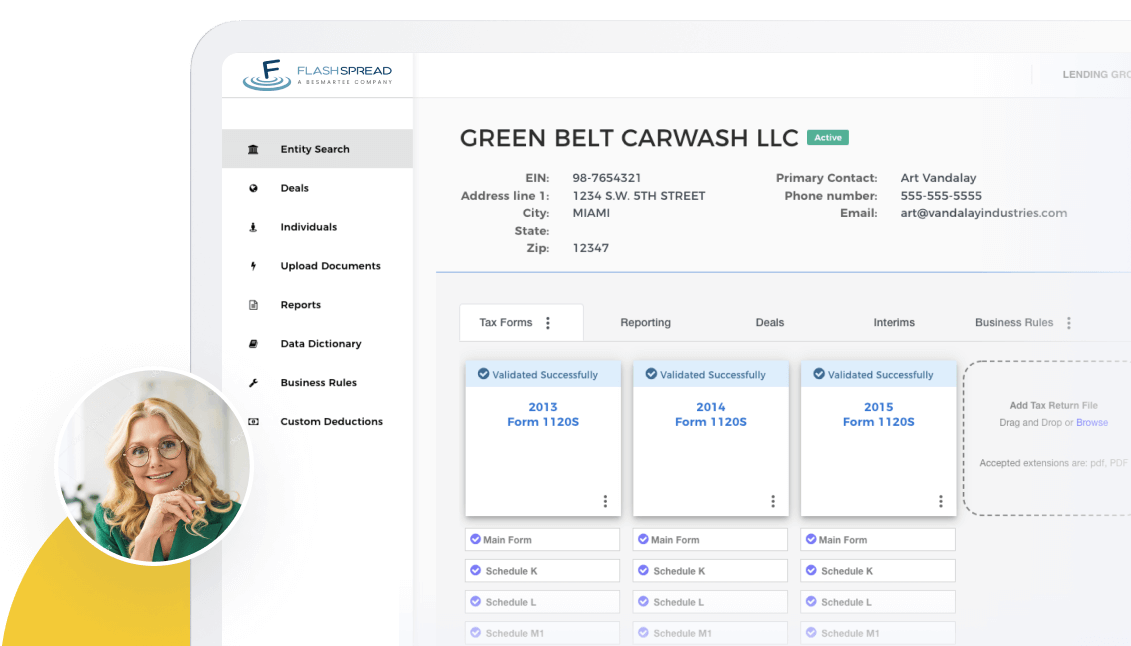Screen dimensions: 1131x646
Task: Open the 2013 Form 1120S card menu
Action: [x=605, y=501]
